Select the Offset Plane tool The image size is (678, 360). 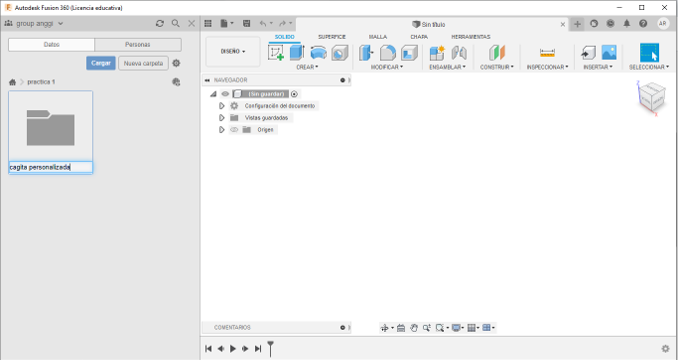[497, 53]
